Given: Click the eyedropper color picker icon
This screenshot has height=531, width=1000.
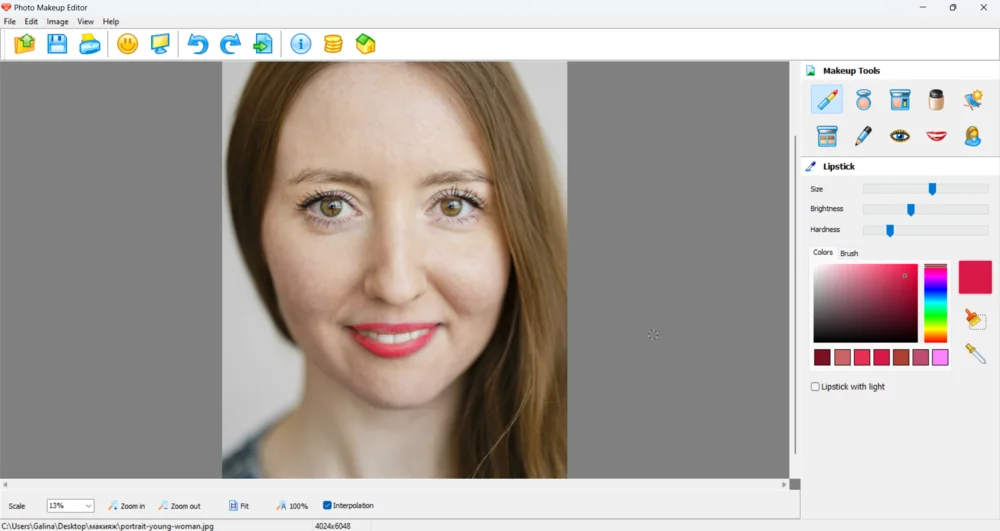Looking at the screenshot, I should point(975,353).
